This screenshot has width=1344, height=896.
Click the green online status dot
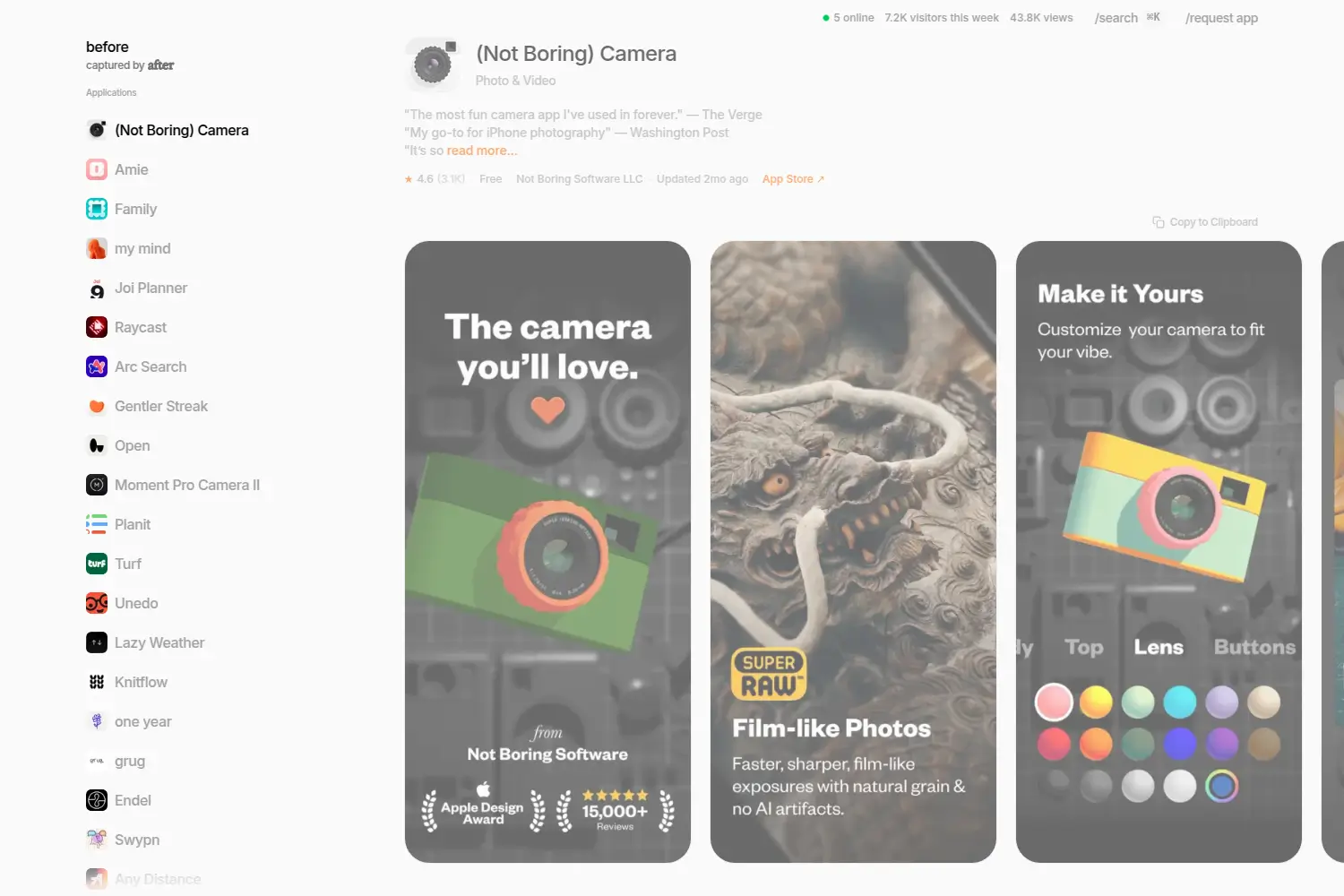(x=826, y=18)
